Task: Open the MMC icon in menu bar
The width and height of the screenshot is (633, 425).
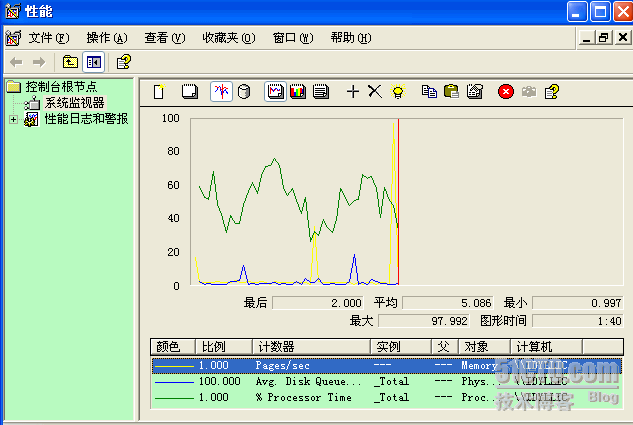Action: point(13,38)
